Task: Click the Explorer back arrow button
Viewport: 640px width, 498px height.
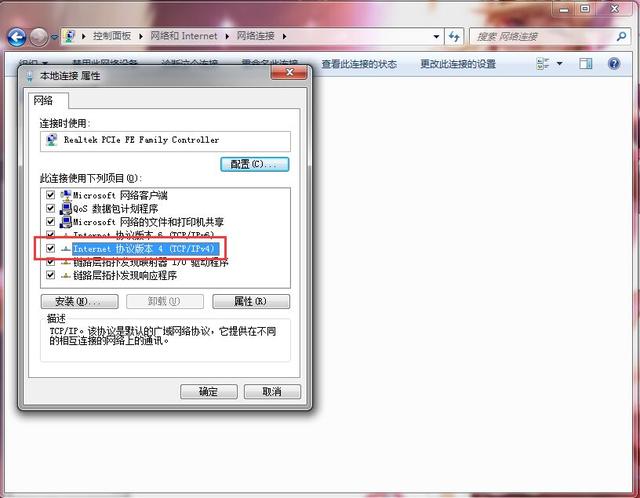Action: [16, 37]
